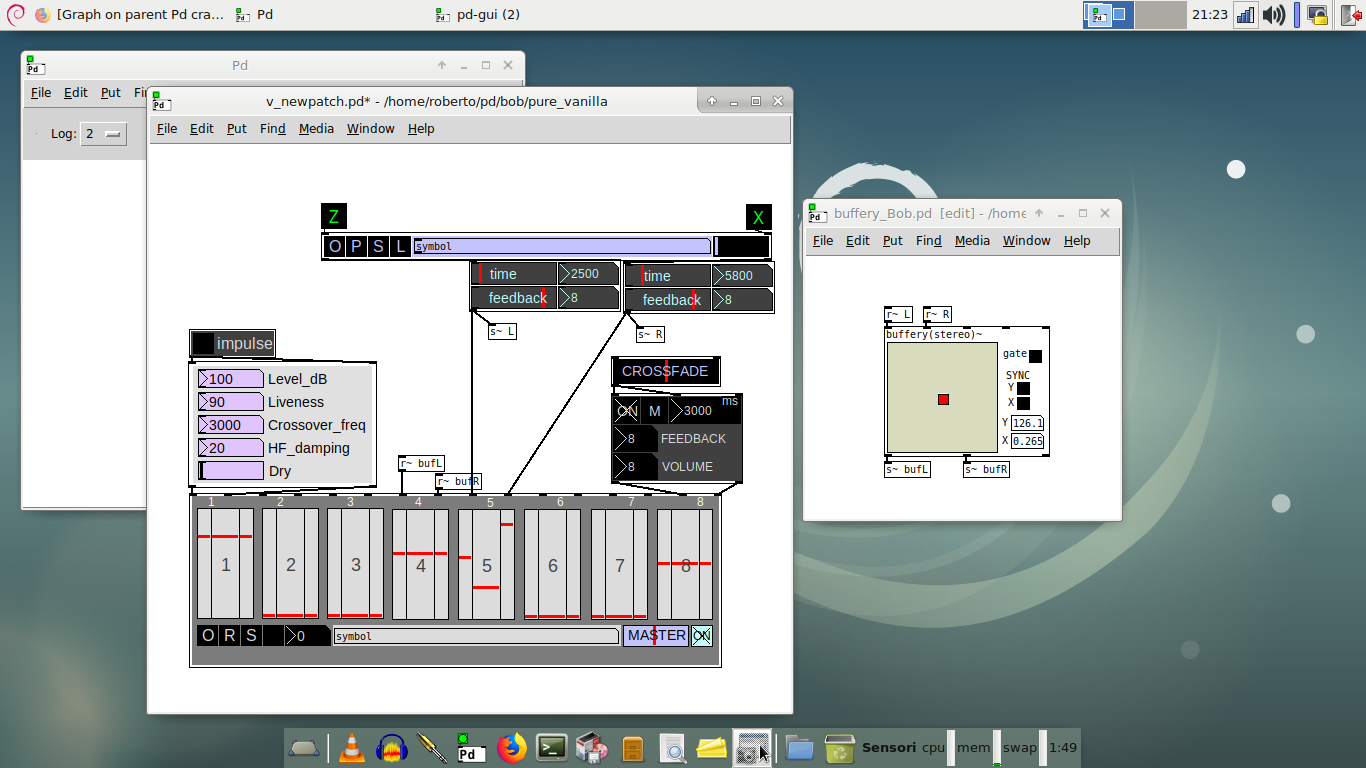Open the blue folder in the dock
This screenshot has width=1366, height=768.
[799, 748]
